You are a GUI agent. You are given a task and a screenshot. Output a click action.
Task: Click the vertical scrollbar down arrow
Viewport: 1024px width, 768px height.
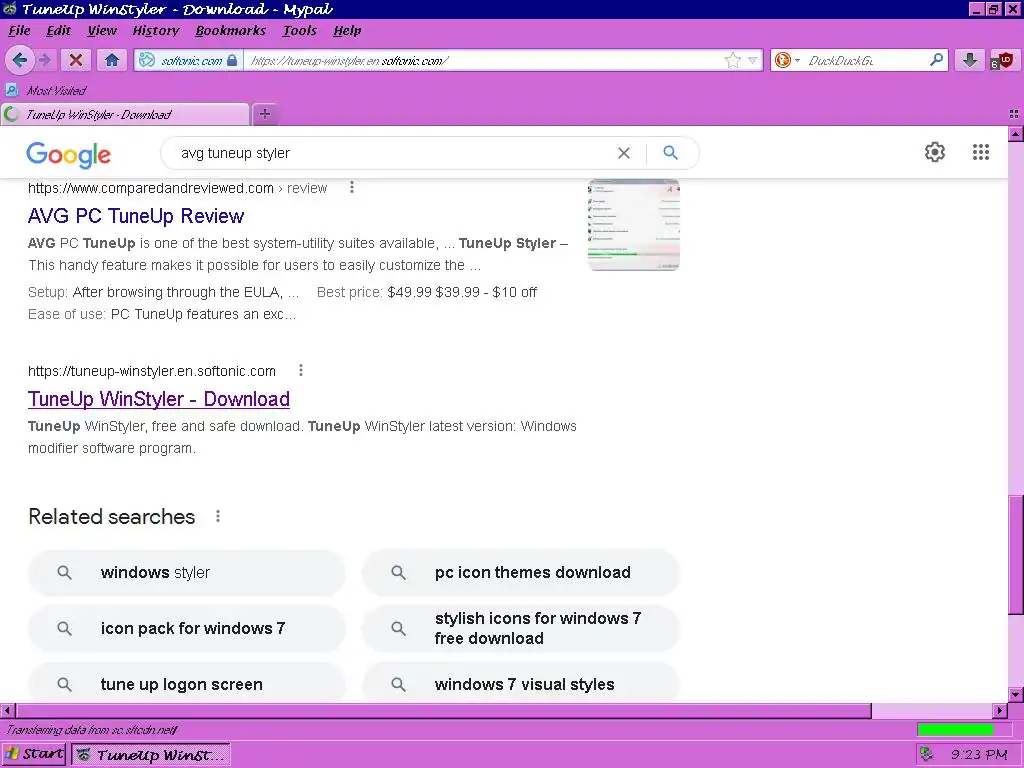tap(1016, 694)
